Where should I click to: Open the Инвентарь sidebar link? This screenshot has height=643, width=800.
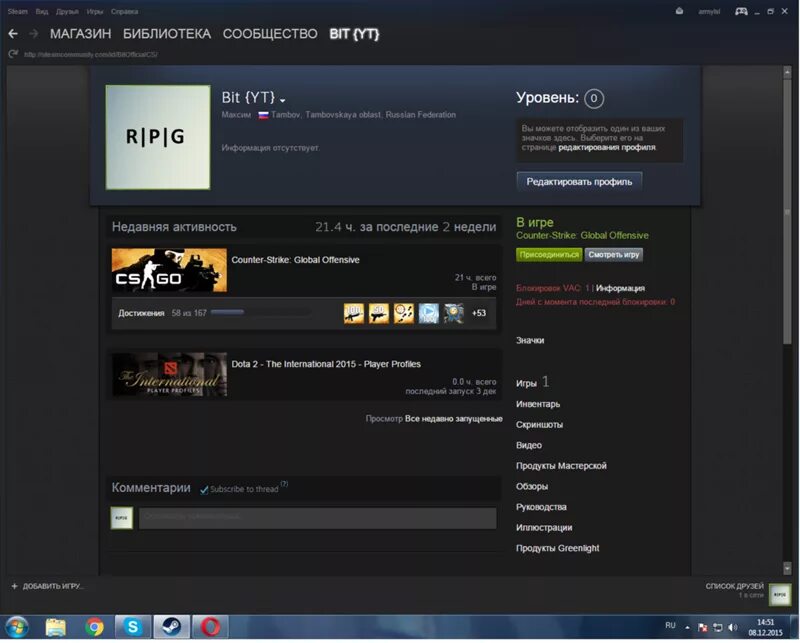point(538,404)
